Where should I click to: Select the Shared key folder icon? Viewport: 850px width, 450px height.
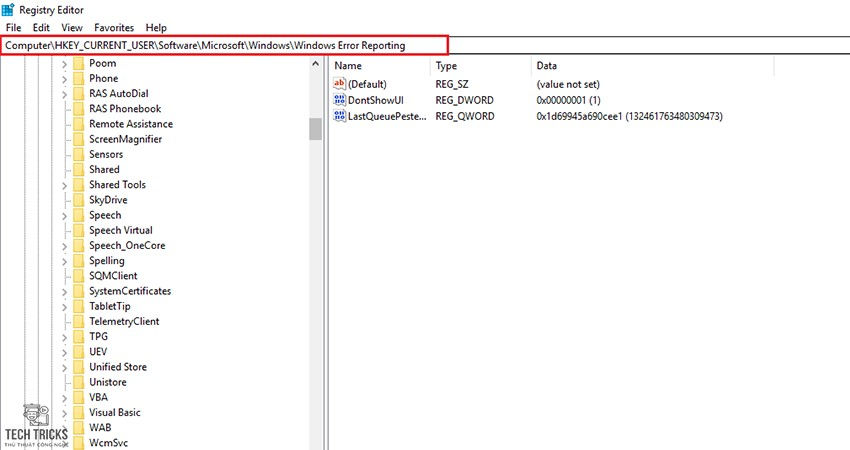point(79,170)
